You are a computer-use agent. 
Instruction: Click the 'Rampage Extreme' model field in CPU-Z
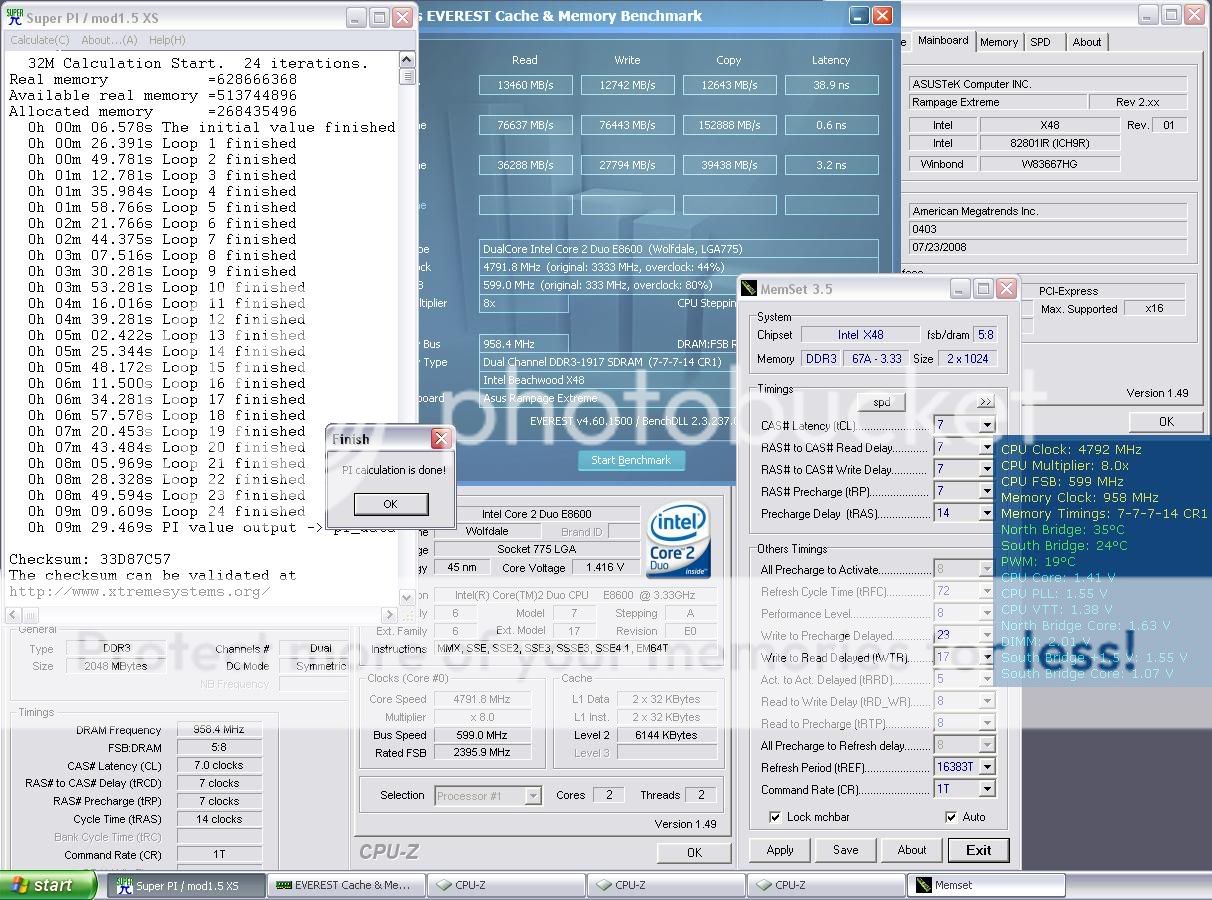pyautogui.click(x=997, y=102)
